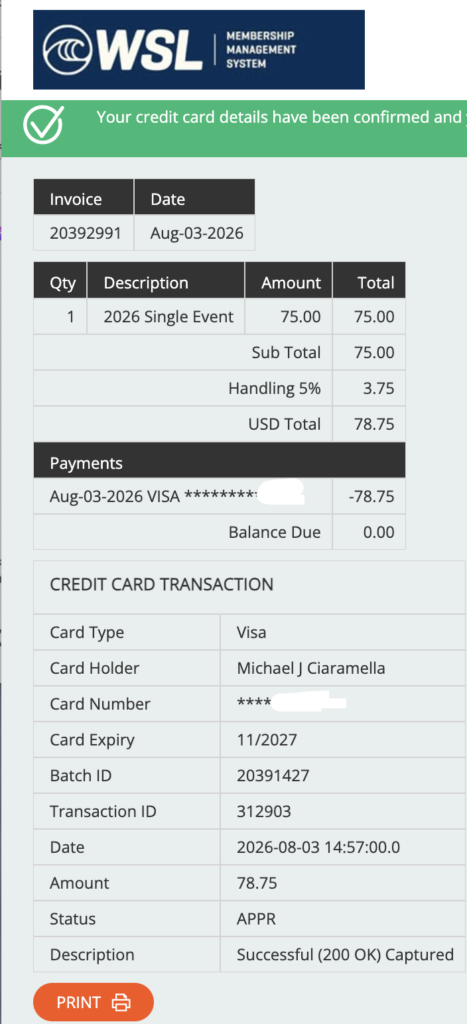Click the WSL wave logo icon
Viewport: 467px width, 1024px height.
[x=65, y=49]
